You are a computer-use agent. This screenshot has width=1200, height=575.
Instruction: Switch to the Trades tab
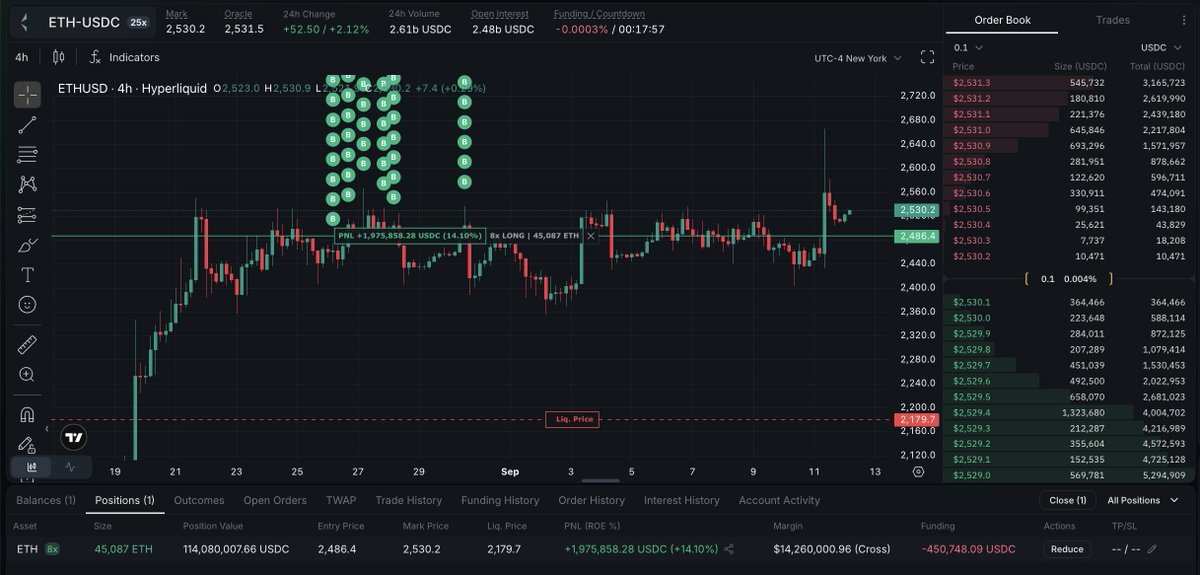coord(1113,20)
